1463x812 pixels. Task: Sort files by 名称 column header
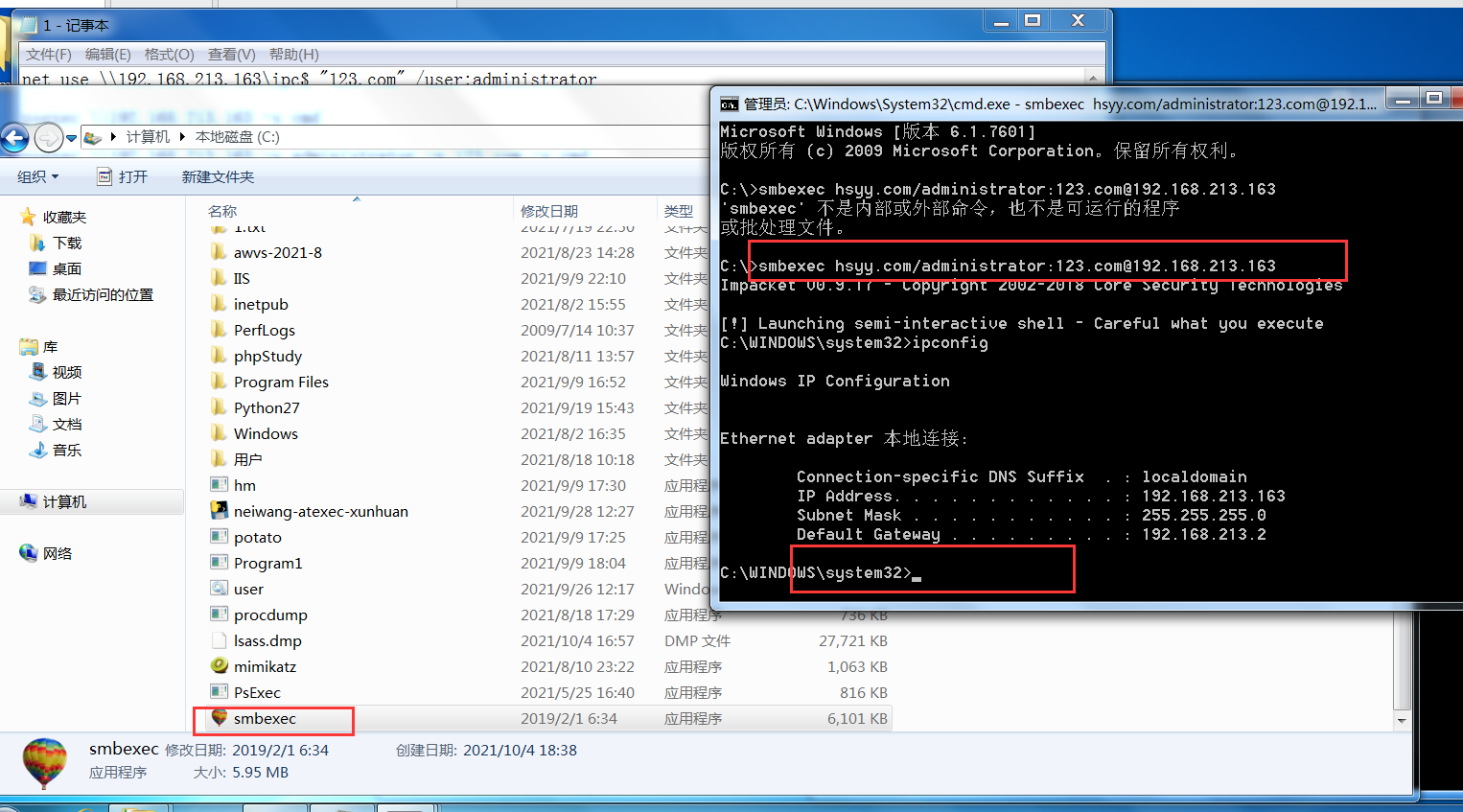click(222, 211)
